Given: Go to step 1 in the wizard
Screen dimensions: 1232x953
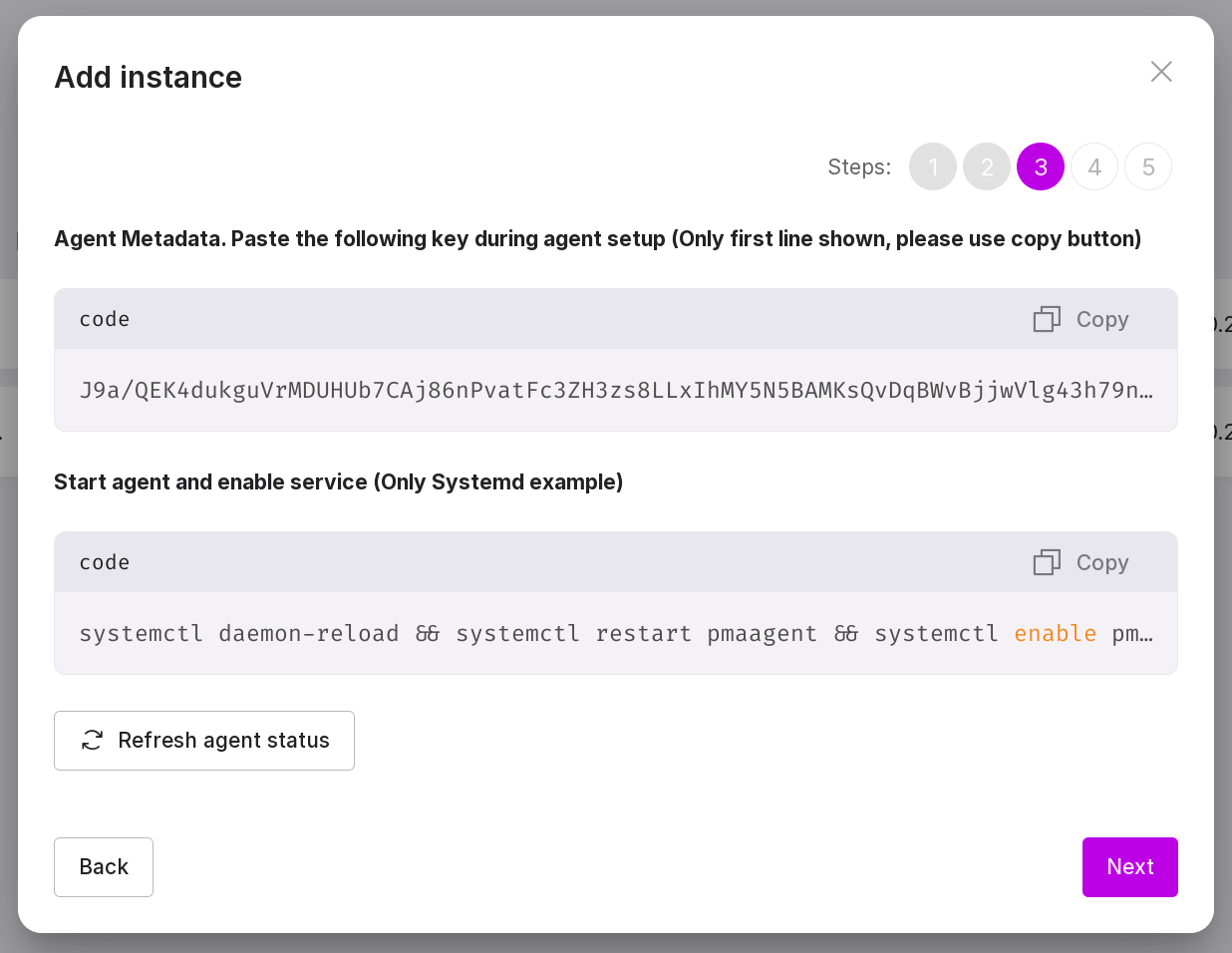Looking at the screenshot, I should pos(932,166).
